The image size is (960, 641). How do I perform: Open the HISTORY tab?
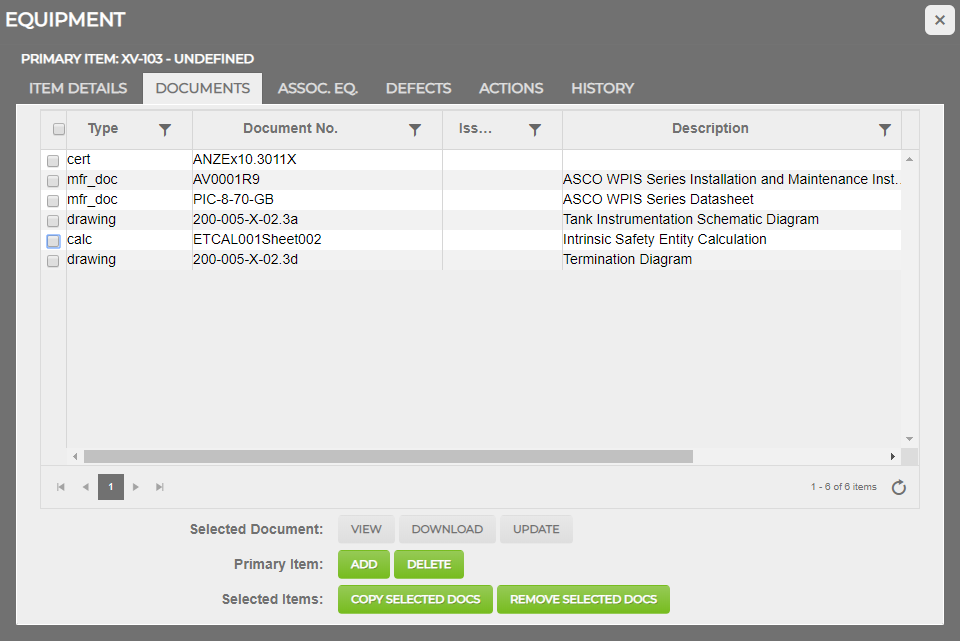(602, 88)
